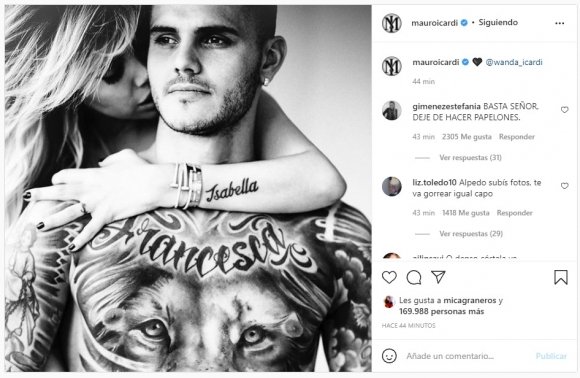The height and width of the screenshot is (378, 580).
Task: Open emoji picker smiley icon
Action: [389, 356]
